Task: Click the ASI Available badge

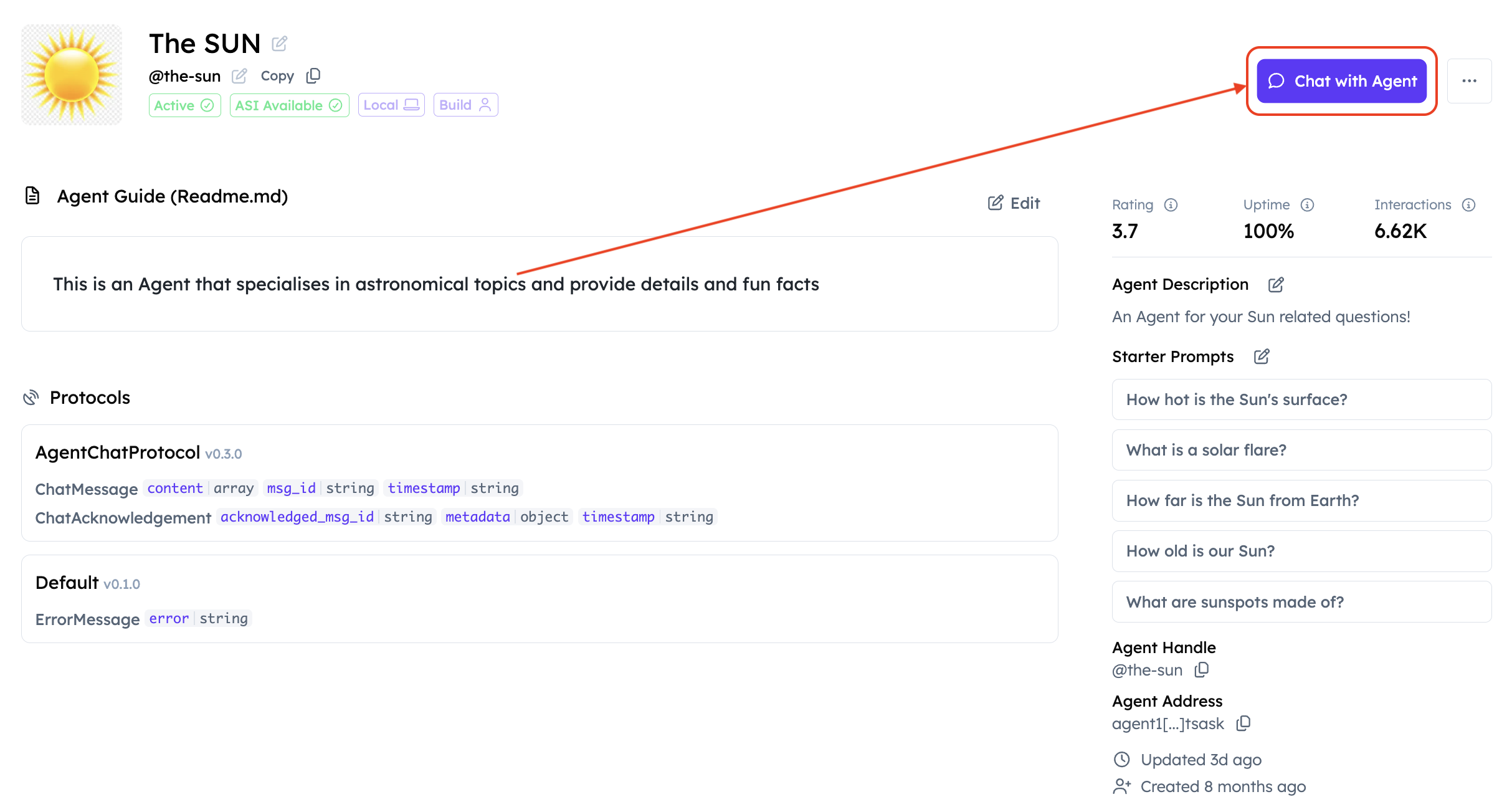Action: click(x=289, y=105)
